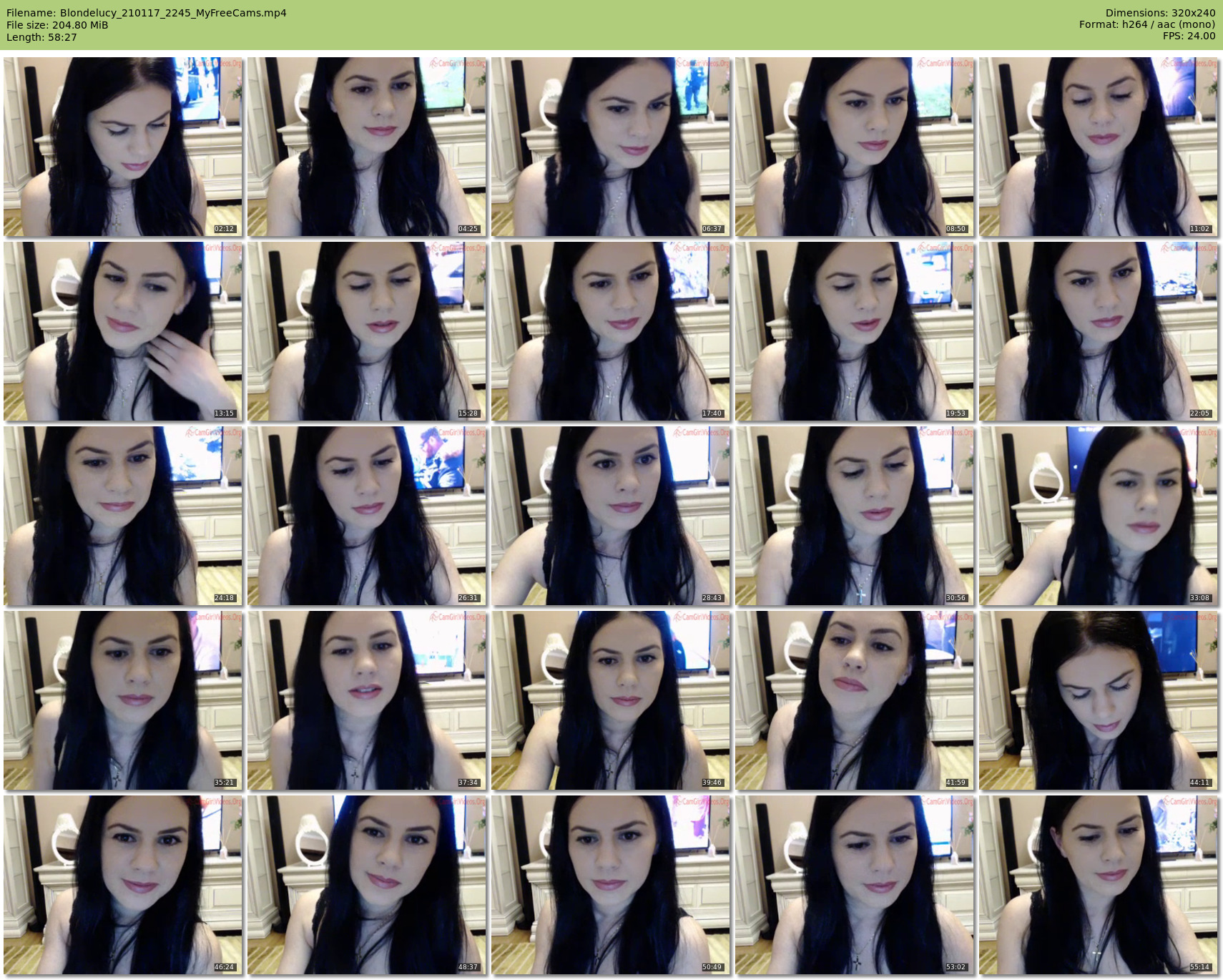Click the Dimensions 320x240 label
Image resolution: width=1223 pixels, height=980 pixels.
(1160, 13)
